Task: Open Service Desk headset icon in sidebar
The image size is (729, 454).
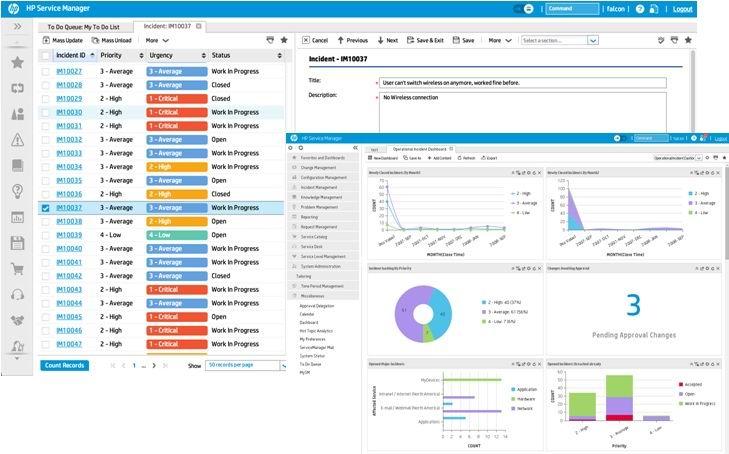Action: (x=17, y=295)
